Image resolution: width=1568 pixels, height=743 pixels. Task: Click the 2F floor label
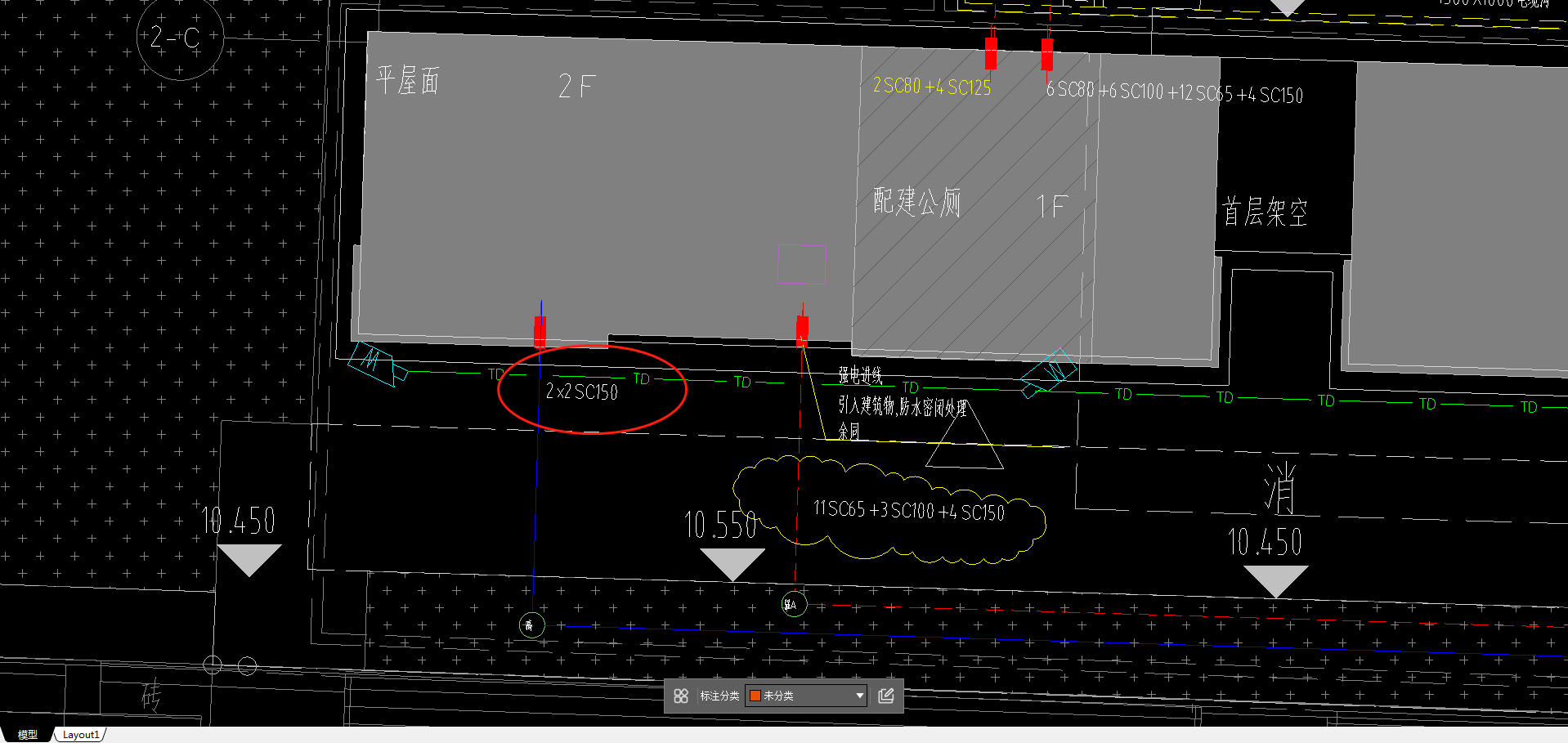tap(577, 86)
